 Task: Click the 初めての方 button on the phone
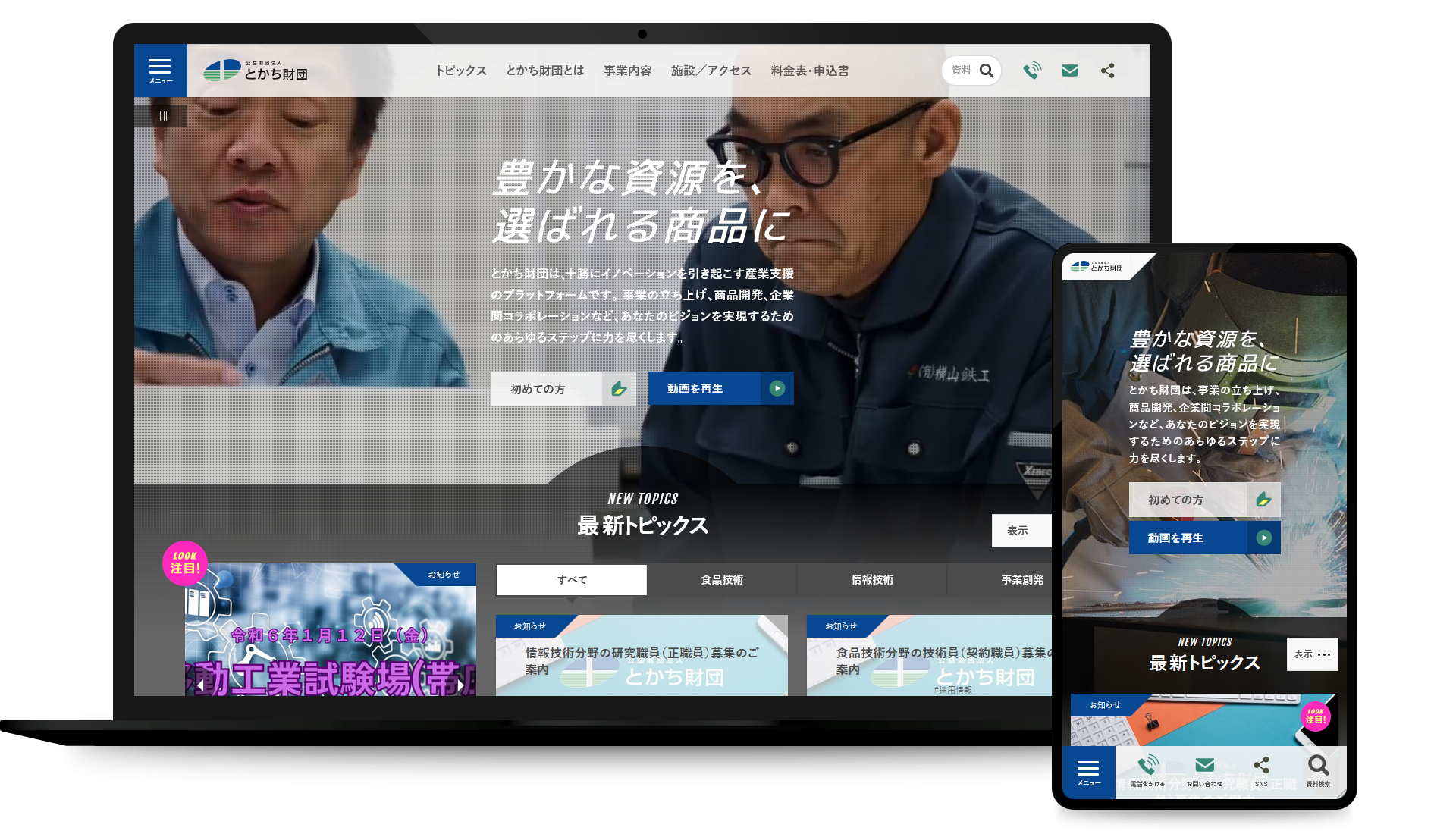[x=1204, y=500]
